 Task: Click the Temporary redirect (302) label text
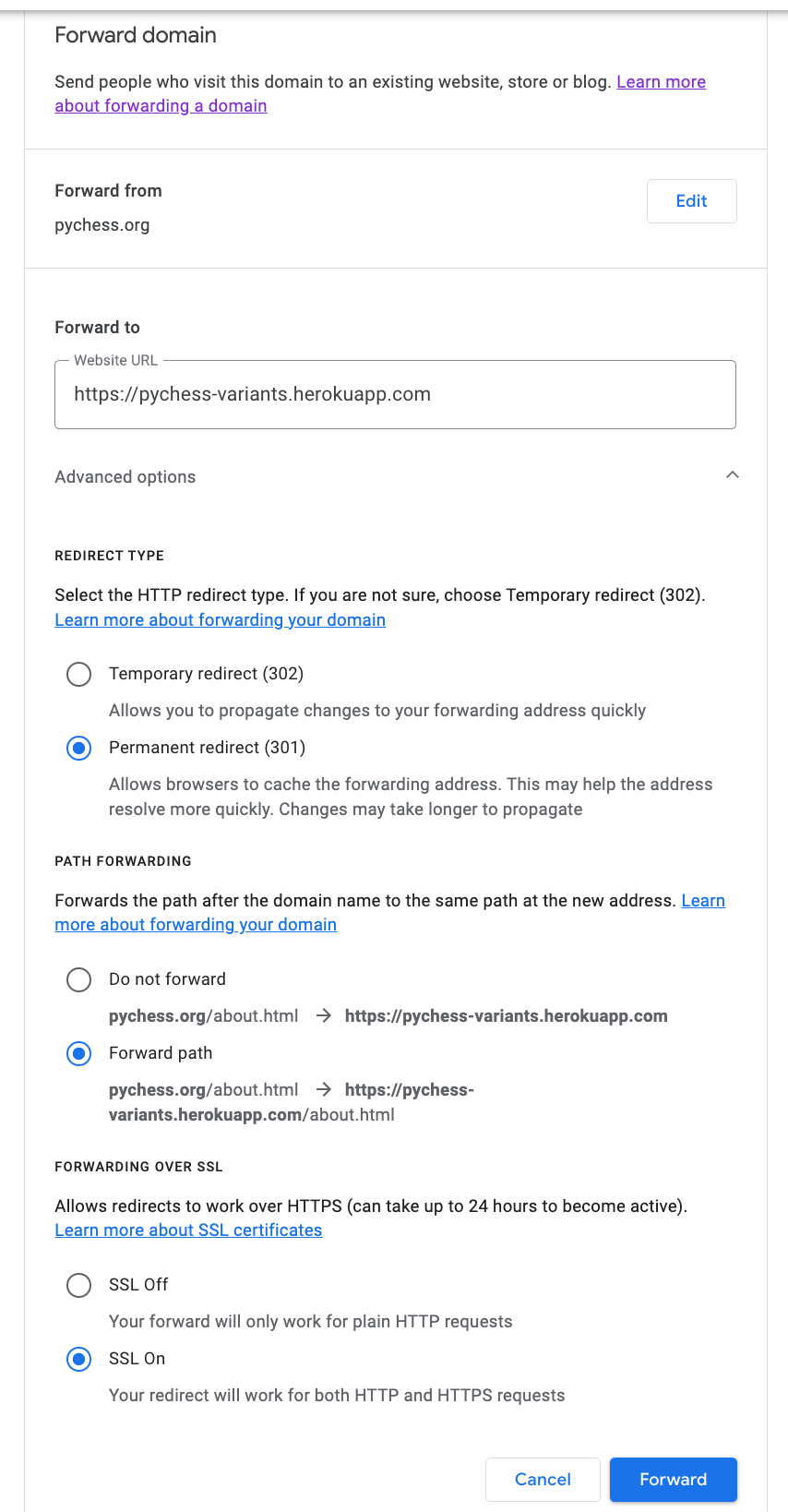206,674
